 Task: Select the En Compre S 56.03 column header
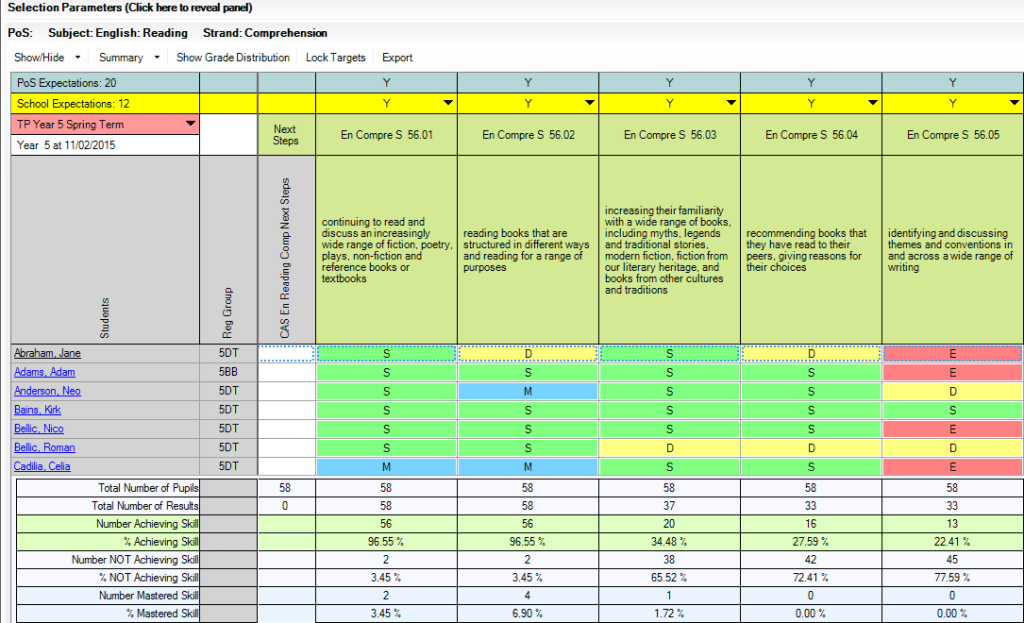670,135
